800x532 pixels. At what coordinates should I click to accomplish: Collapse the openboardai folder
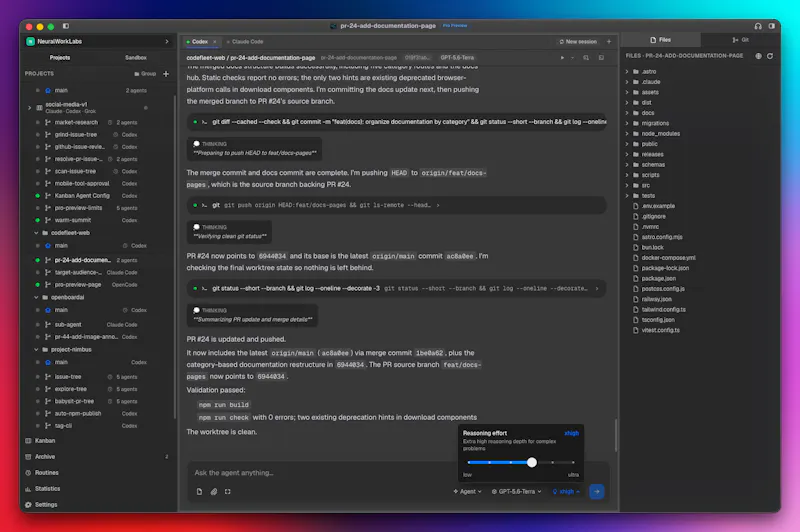click(36, 297)
